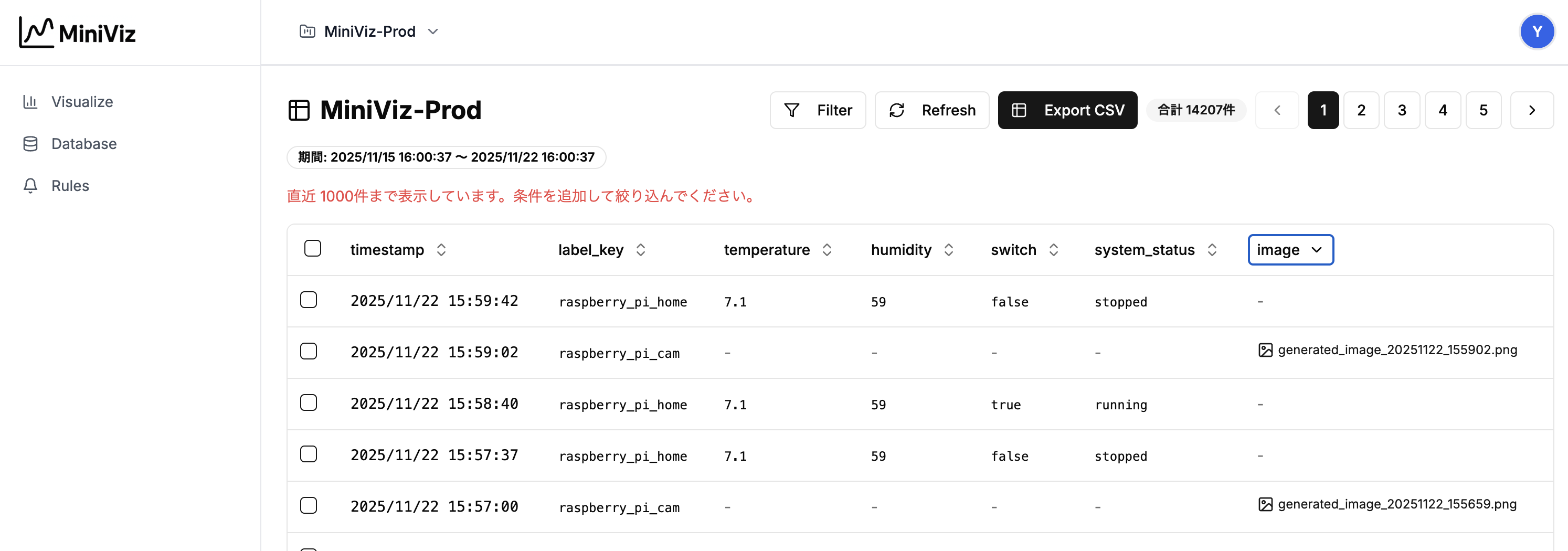Screen dimensions: 1568x551
Task: Sort by label_key column arrows
Action: (640, 250)
